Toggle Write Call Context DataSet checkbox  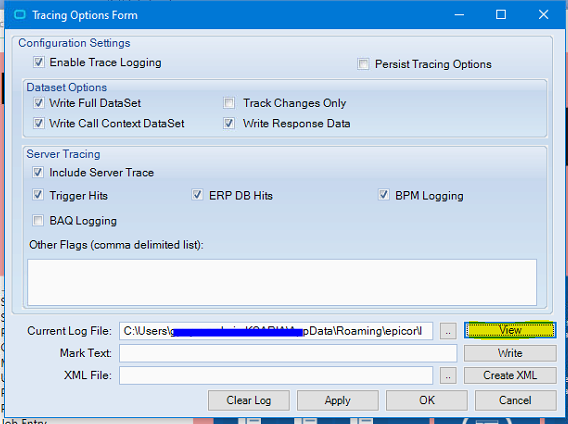[39, 123]
